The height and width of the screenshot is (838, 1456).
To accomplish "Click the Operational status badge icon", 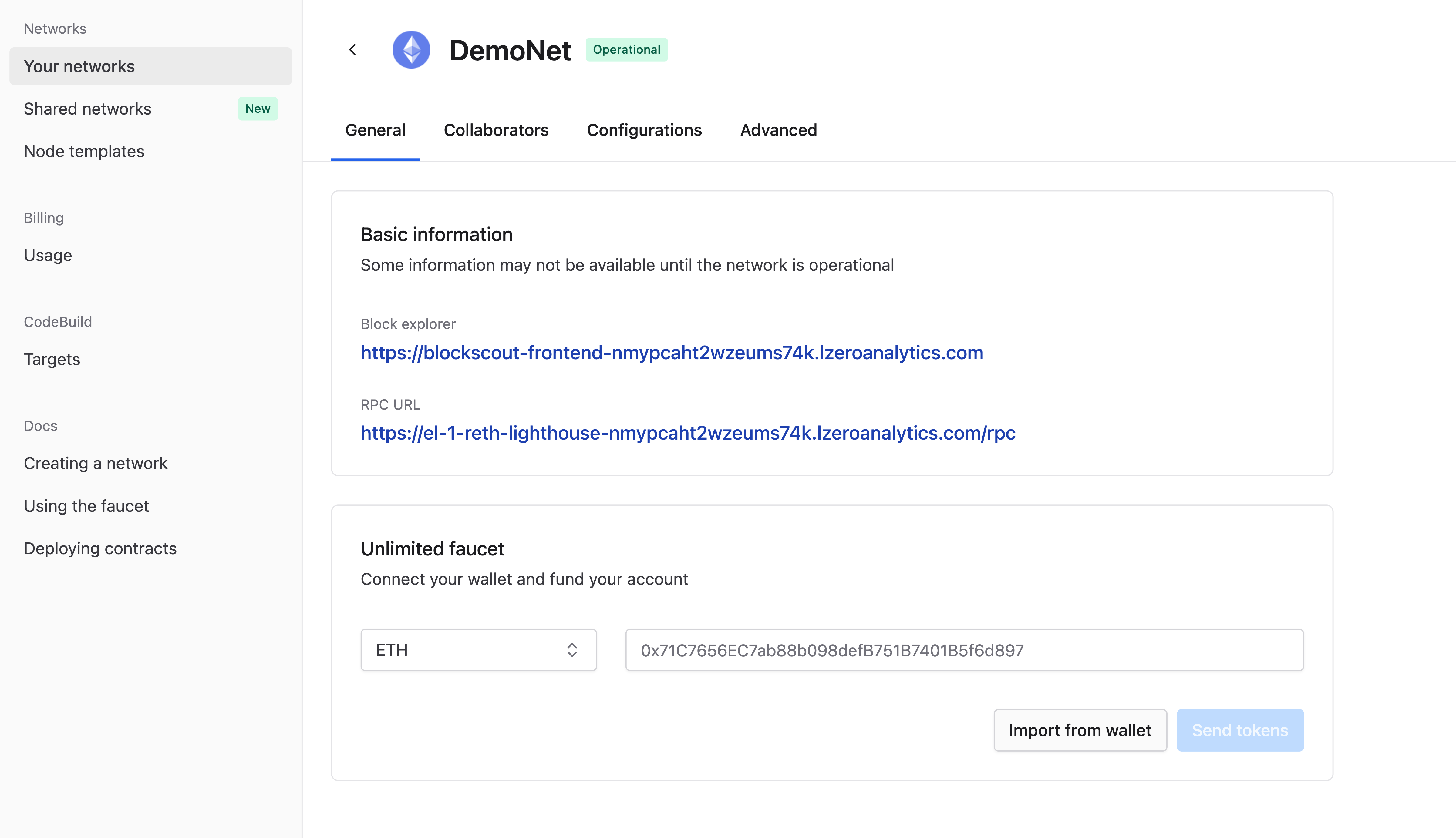I will click(625, 49).
